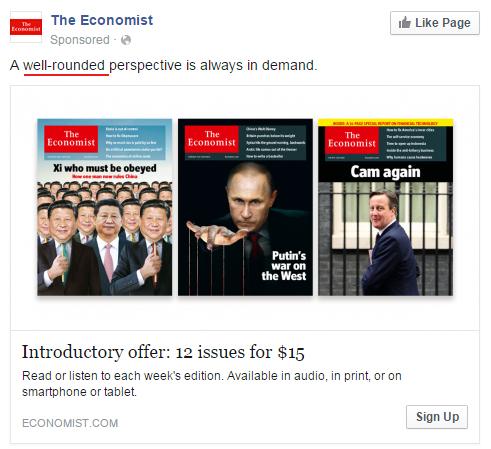Click the Sponsored label
Image resolution: width=491 pixels, height=449 pixels.
[x=80, y=40]
